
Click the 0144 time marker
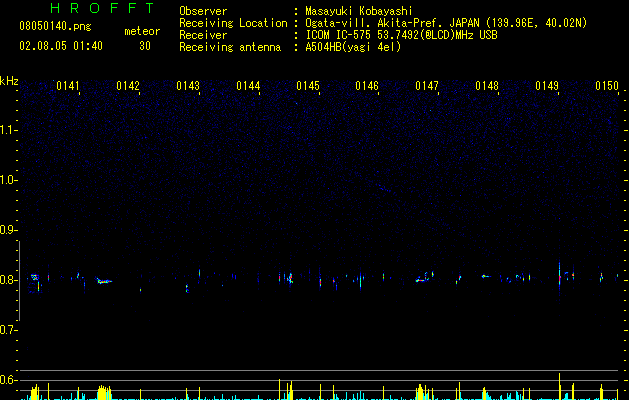248,86
